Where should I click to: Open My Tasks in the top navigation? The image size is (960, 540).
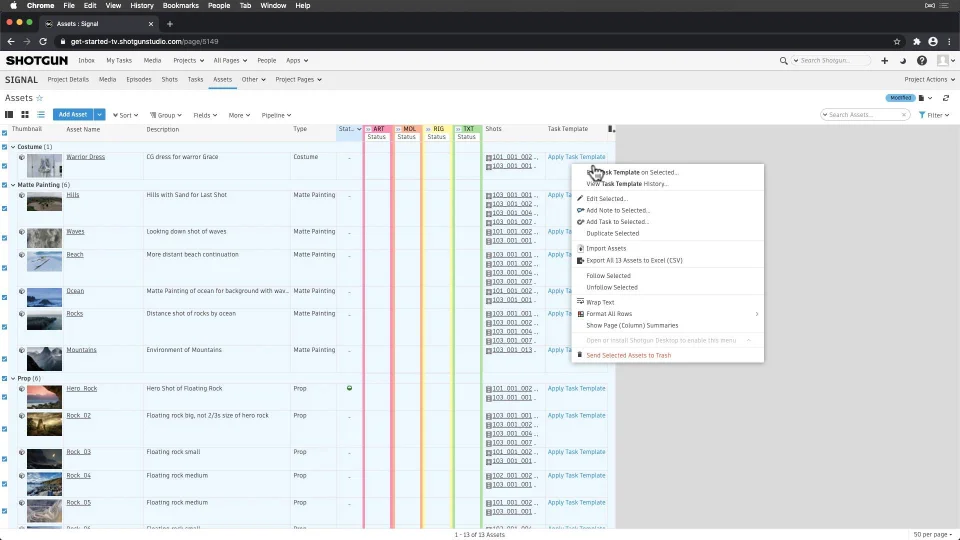(119, 61)
